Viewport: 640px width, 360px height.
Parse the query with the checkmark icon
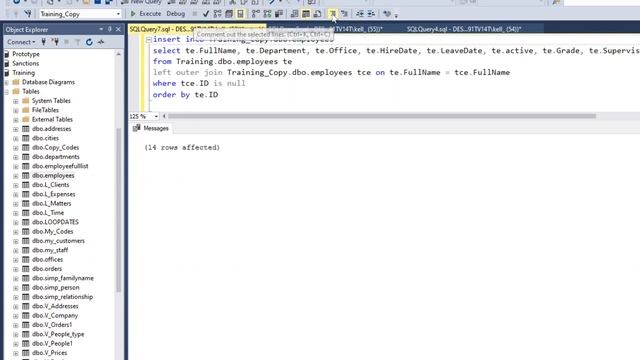[x=206, y=14]
